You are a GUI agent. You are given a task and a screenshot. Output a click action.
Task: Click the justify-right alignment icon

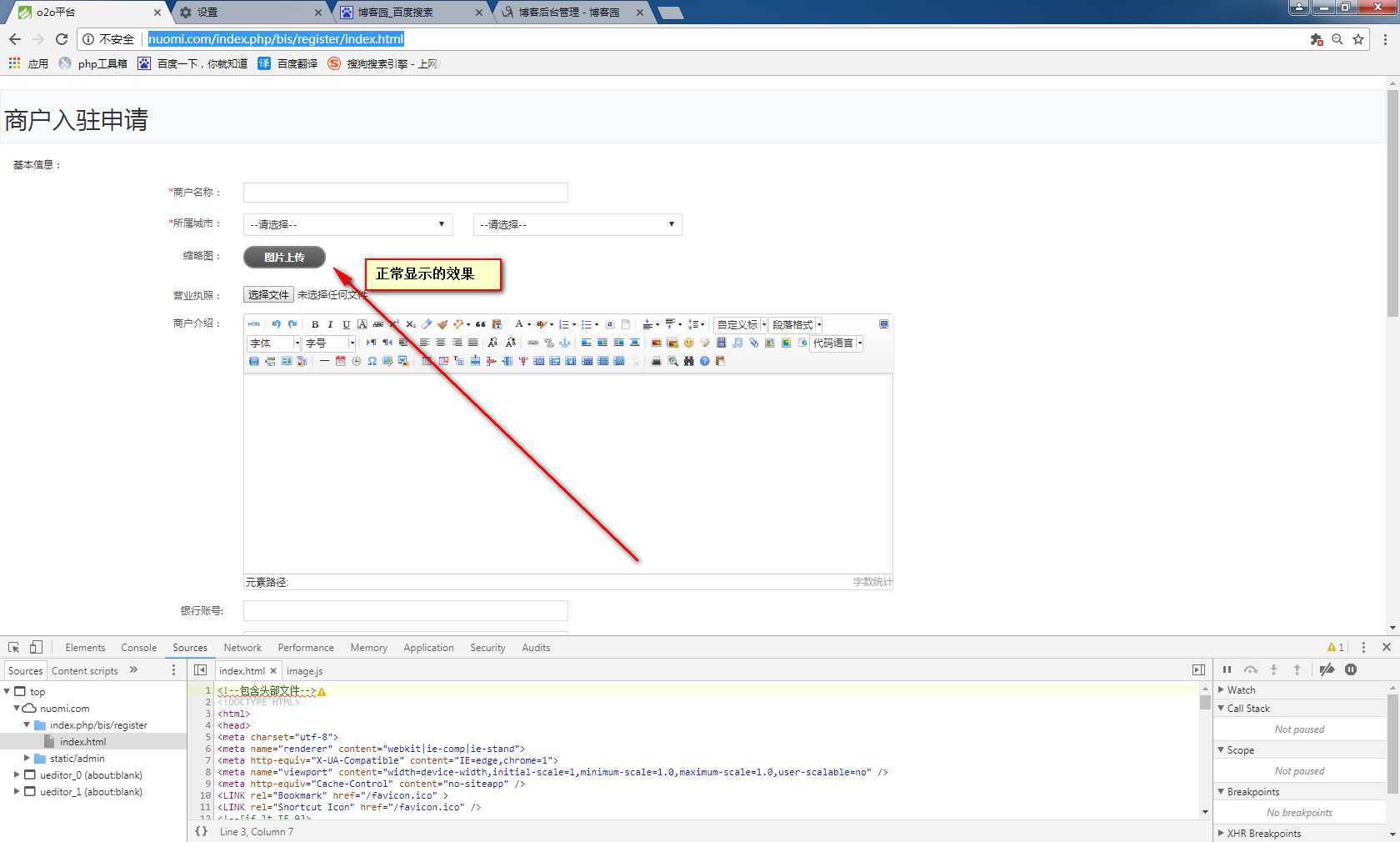[457, 343]
